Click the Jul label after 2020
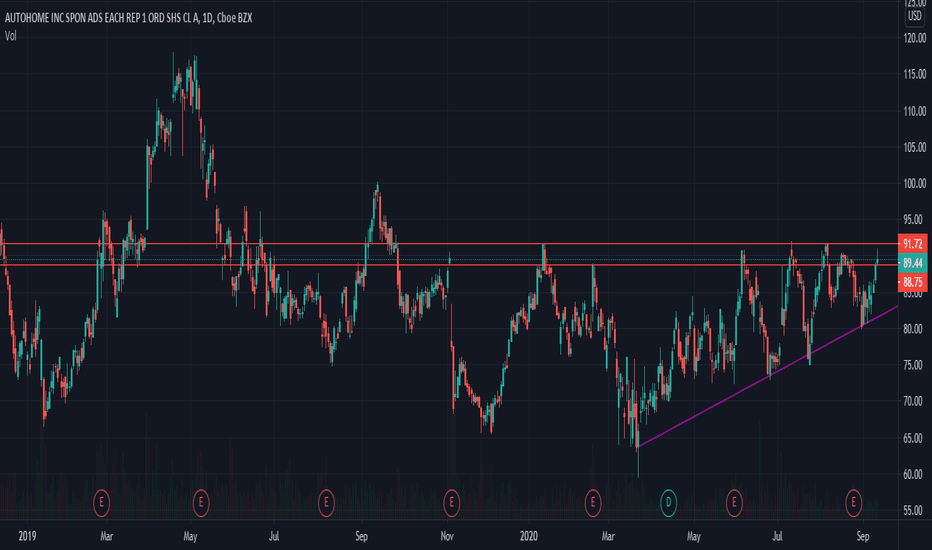 point(777,536)
